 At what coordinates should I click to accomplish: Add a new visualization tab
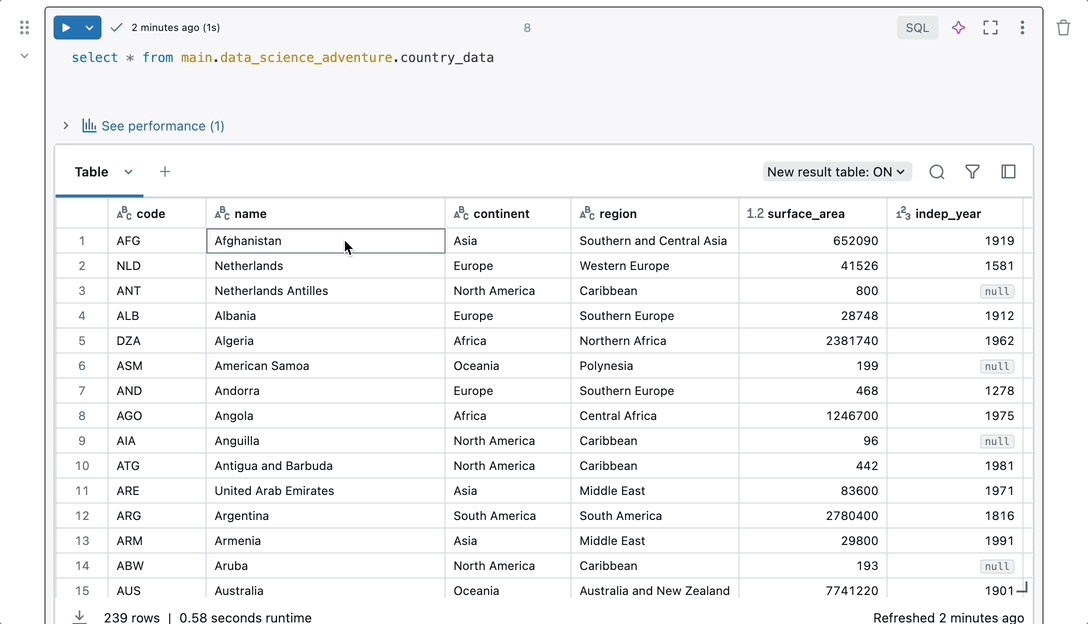(x=164, y=171)
